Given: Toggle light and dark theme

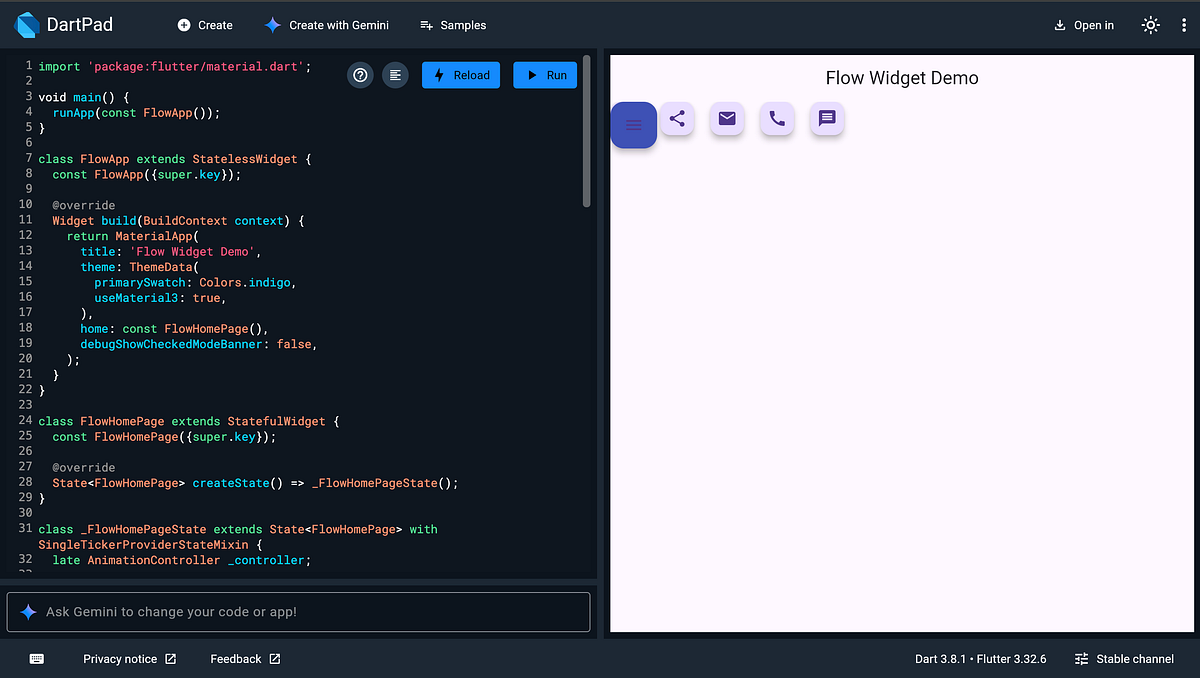Looking at the screenshot, I should tap(1150, 24).
